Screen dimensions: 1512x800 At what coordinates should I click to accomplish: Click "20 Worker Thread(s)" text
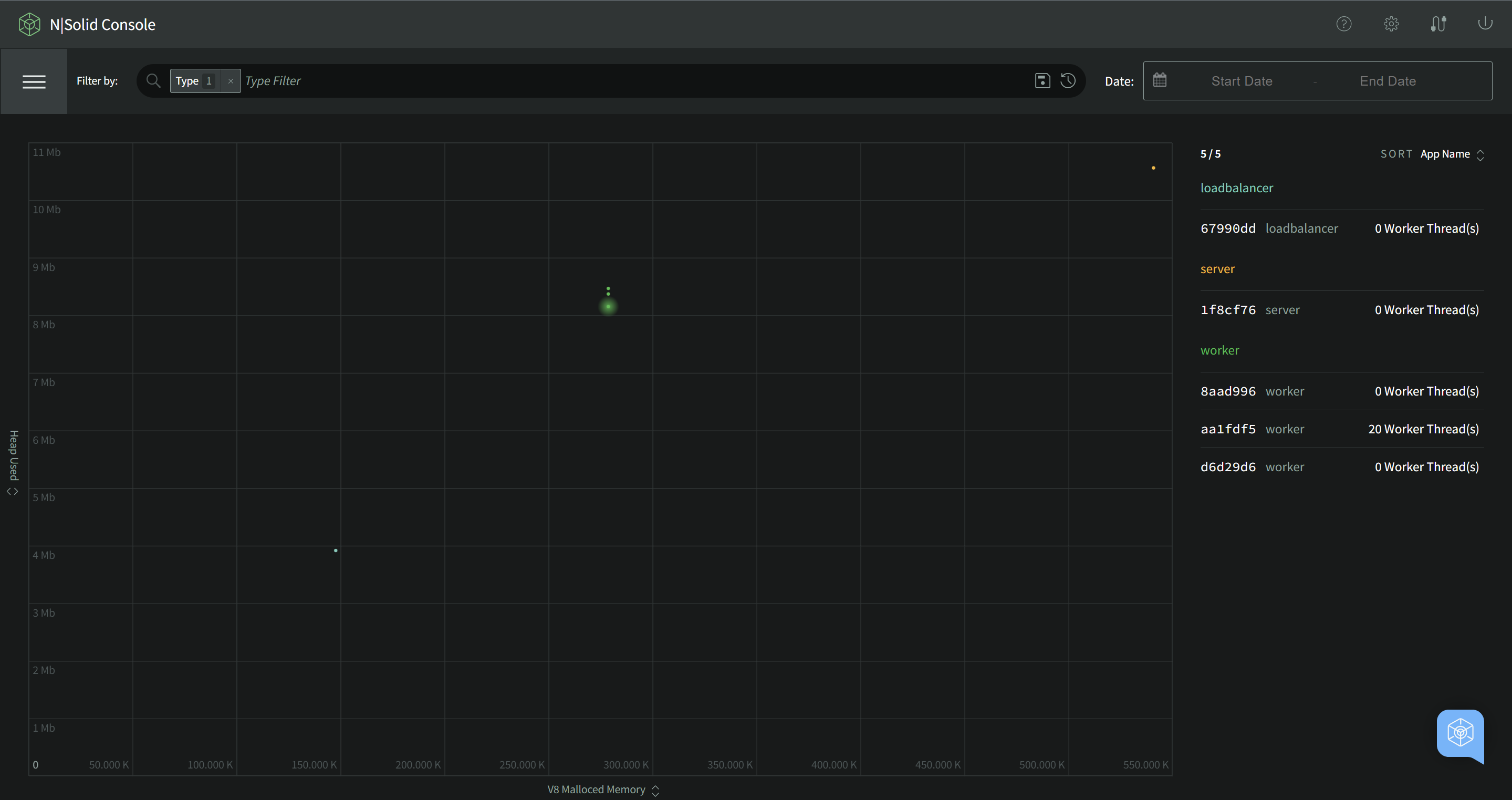pyautogui.click(x=1423, y=429)
